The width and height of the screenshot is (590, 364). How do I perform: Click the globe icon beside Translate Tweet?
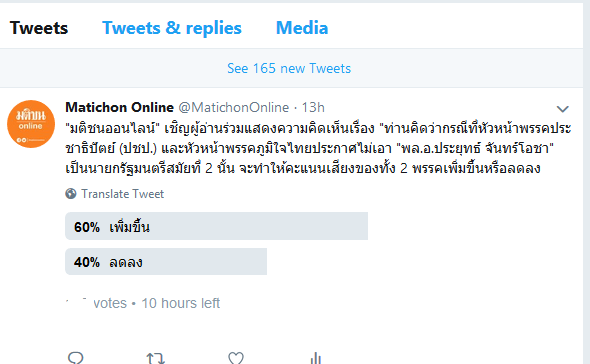tap(71, 193)
